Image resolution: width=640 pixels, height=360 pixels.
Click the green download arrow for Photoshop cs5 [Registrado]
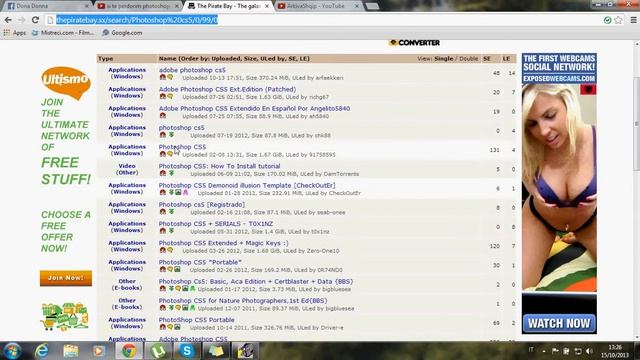tap(171, 211)
